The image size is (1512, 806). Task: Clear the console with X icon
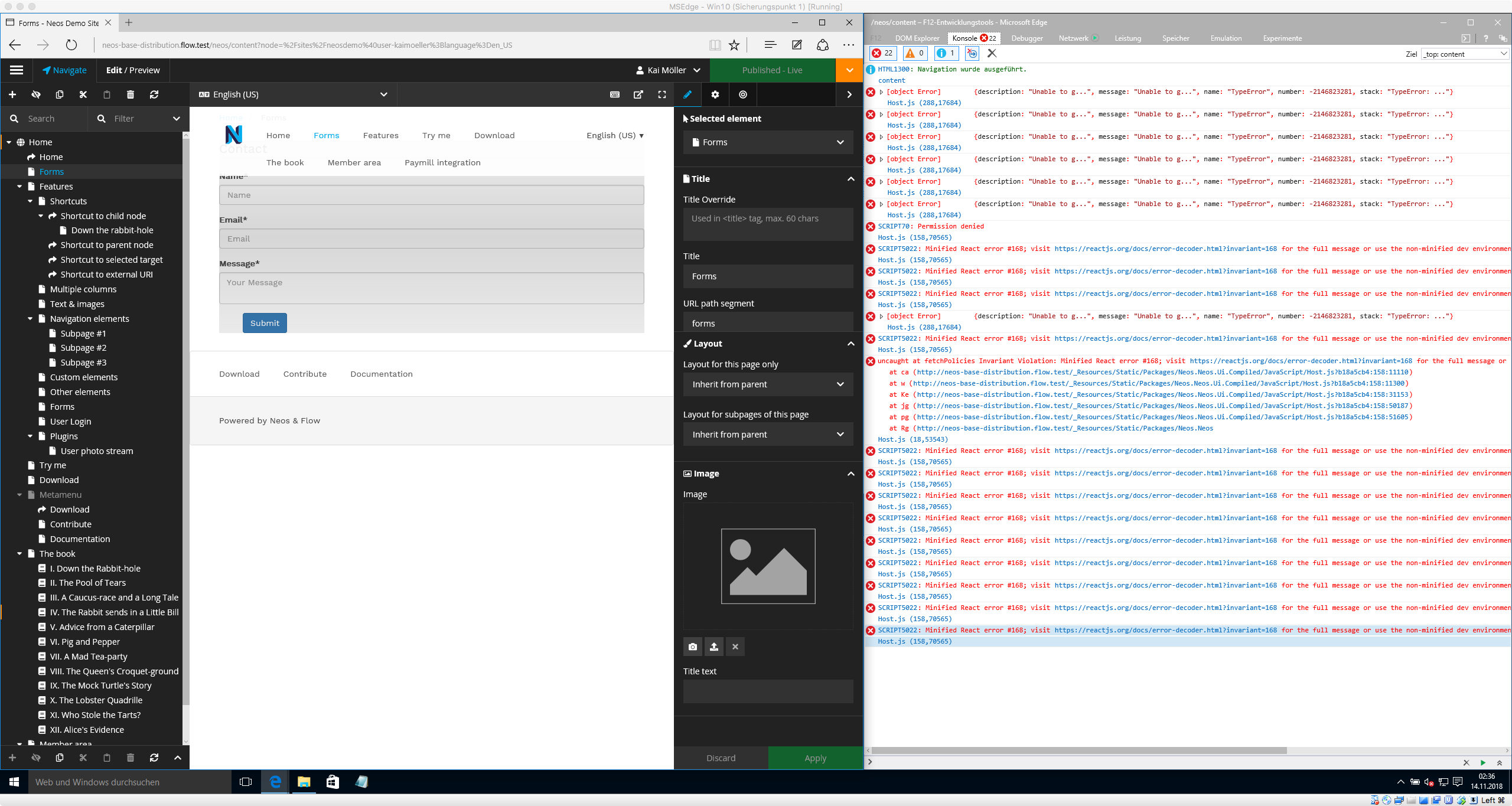[992, 53]
